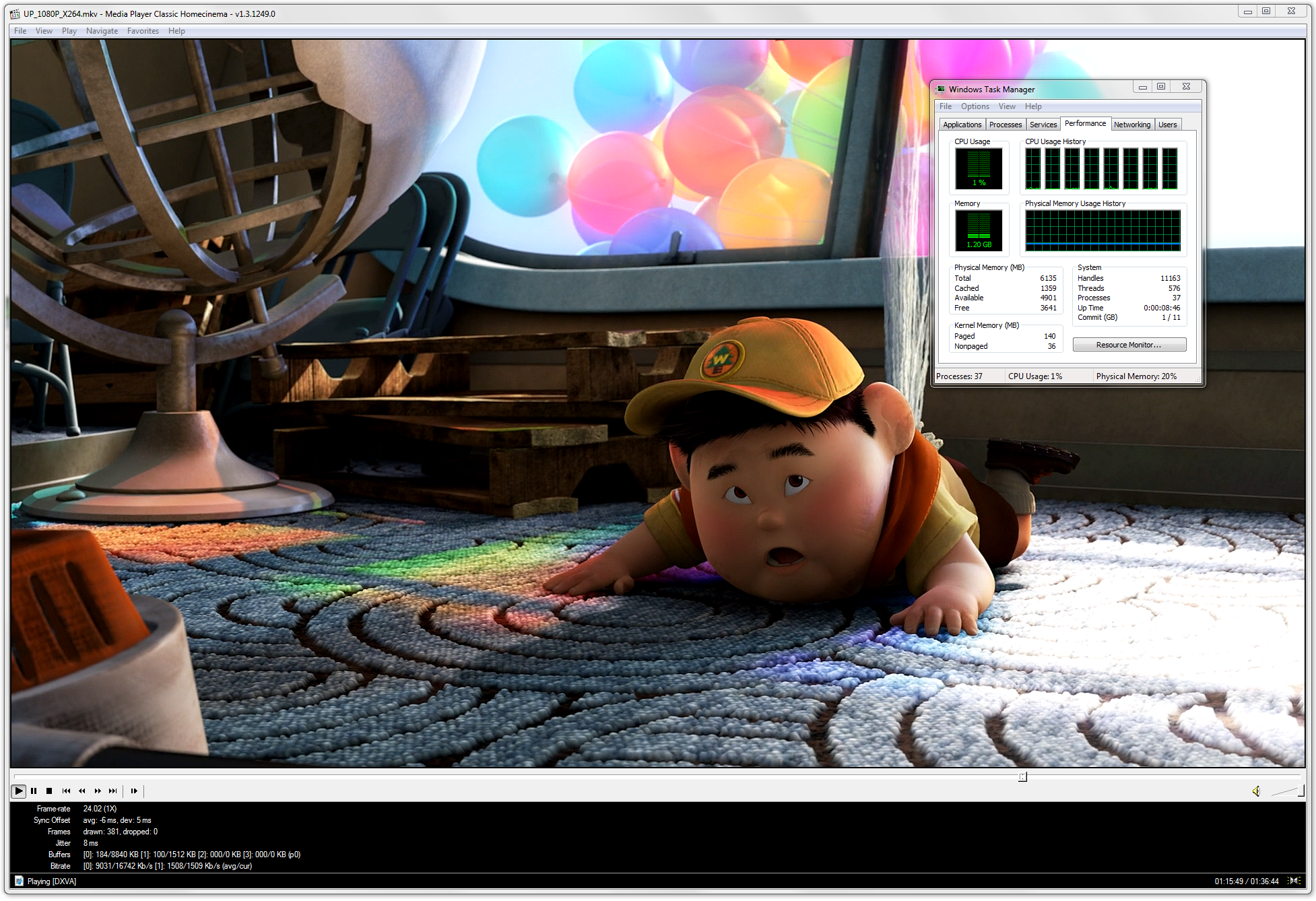Open the File menu in Media Player Classic
This screenshot has width=1316, height=901.
click(x=20, y=31)
